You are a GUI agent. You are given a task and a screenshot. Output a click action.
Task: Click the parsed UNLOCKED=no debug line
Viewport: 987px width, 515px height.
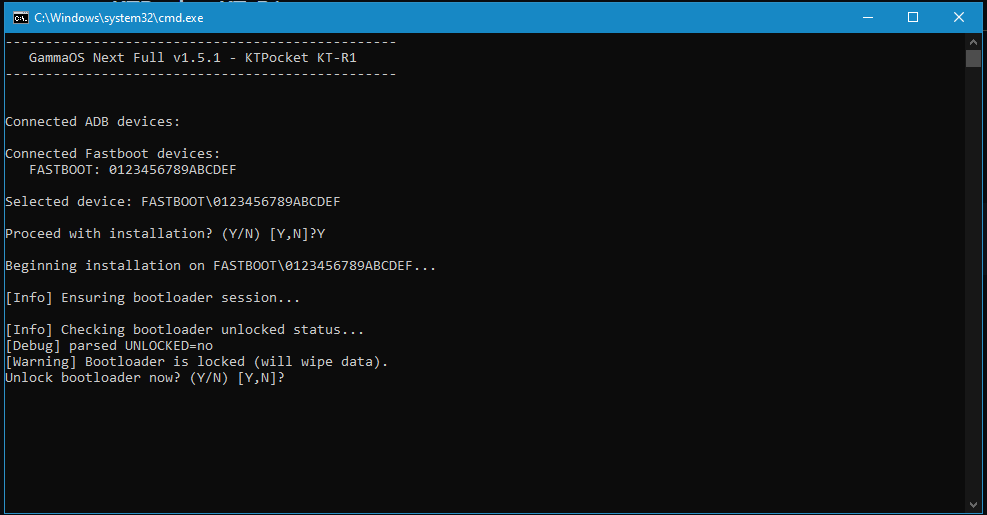pyautogui.click(x=109, y=346)
